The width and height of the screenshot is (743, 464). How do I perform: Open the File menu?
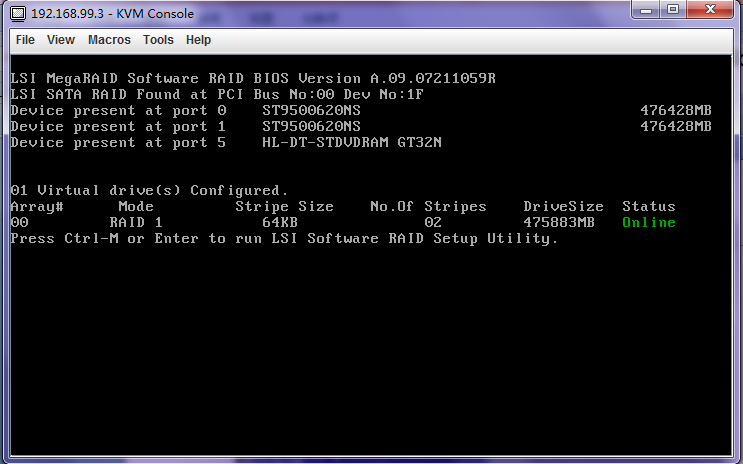pos(25,40)
